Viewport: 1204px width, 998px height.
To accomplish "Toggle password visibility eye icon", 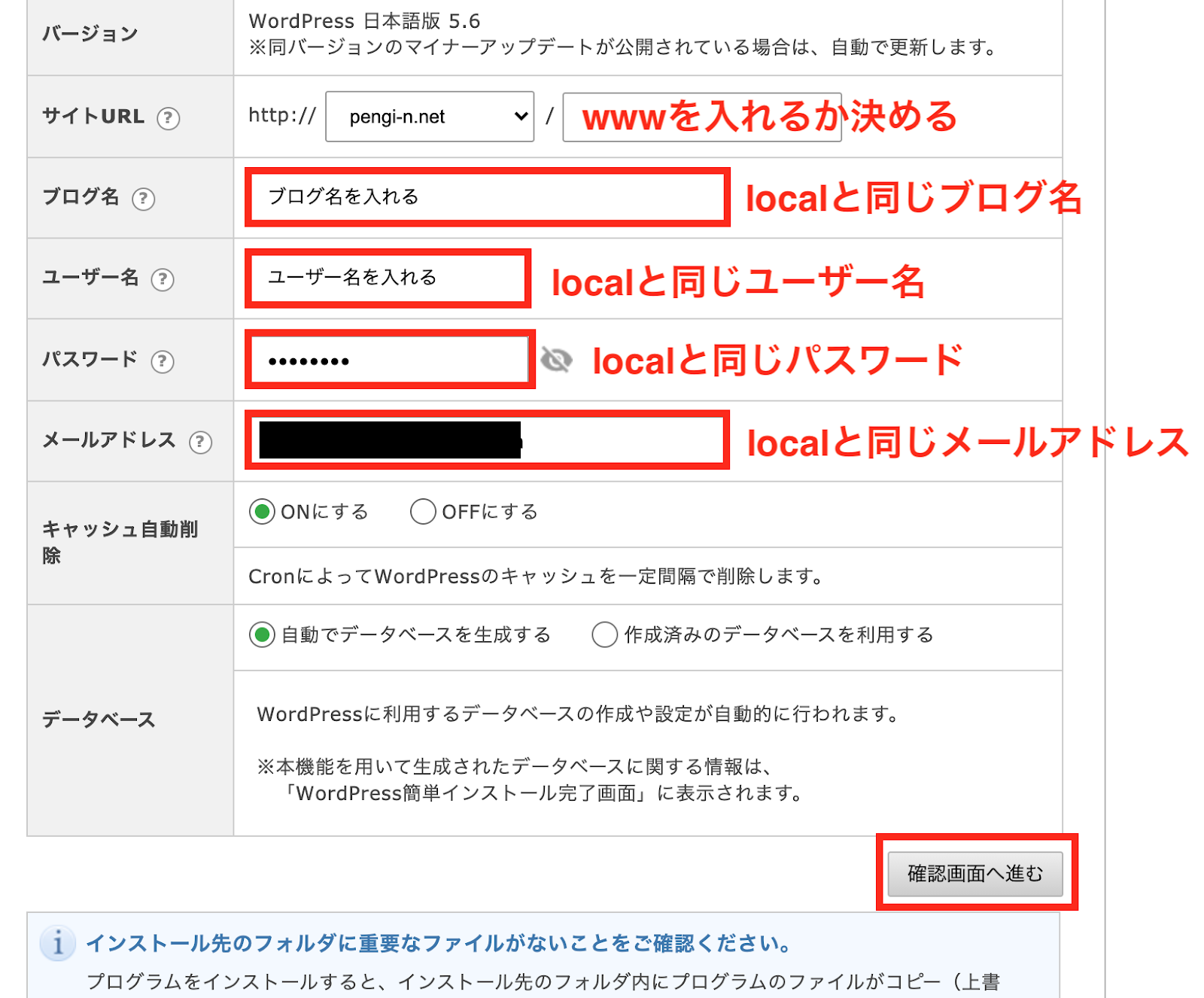I will (556, 360).
